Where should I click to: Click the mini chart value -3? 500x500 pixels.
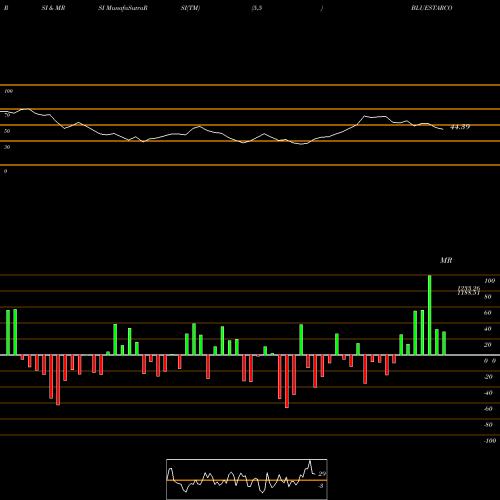tap(321, 486)
